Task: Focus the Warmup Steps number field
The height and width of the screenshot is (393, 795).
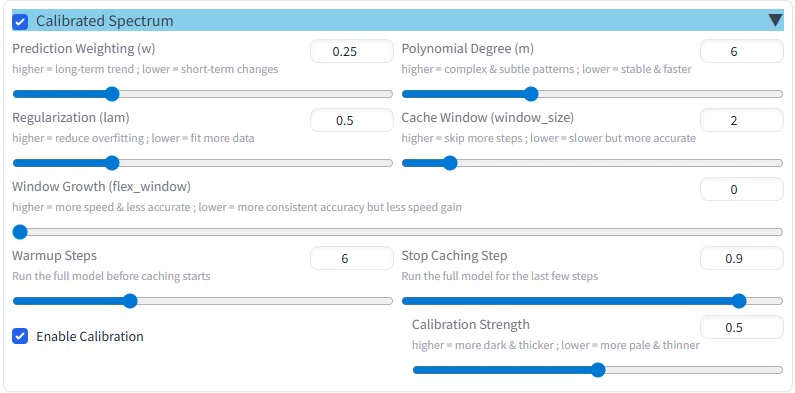Action: click(352, 258)
